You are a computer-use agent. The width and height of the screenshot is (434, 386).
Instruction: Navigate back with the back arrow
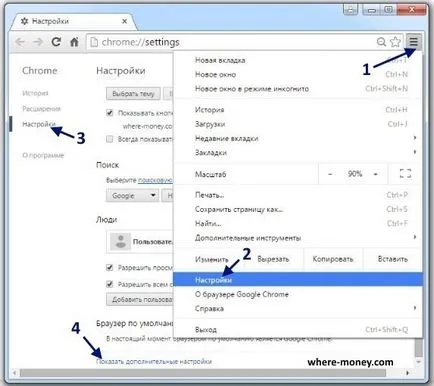pyautogui.click(x=20, y=42)
